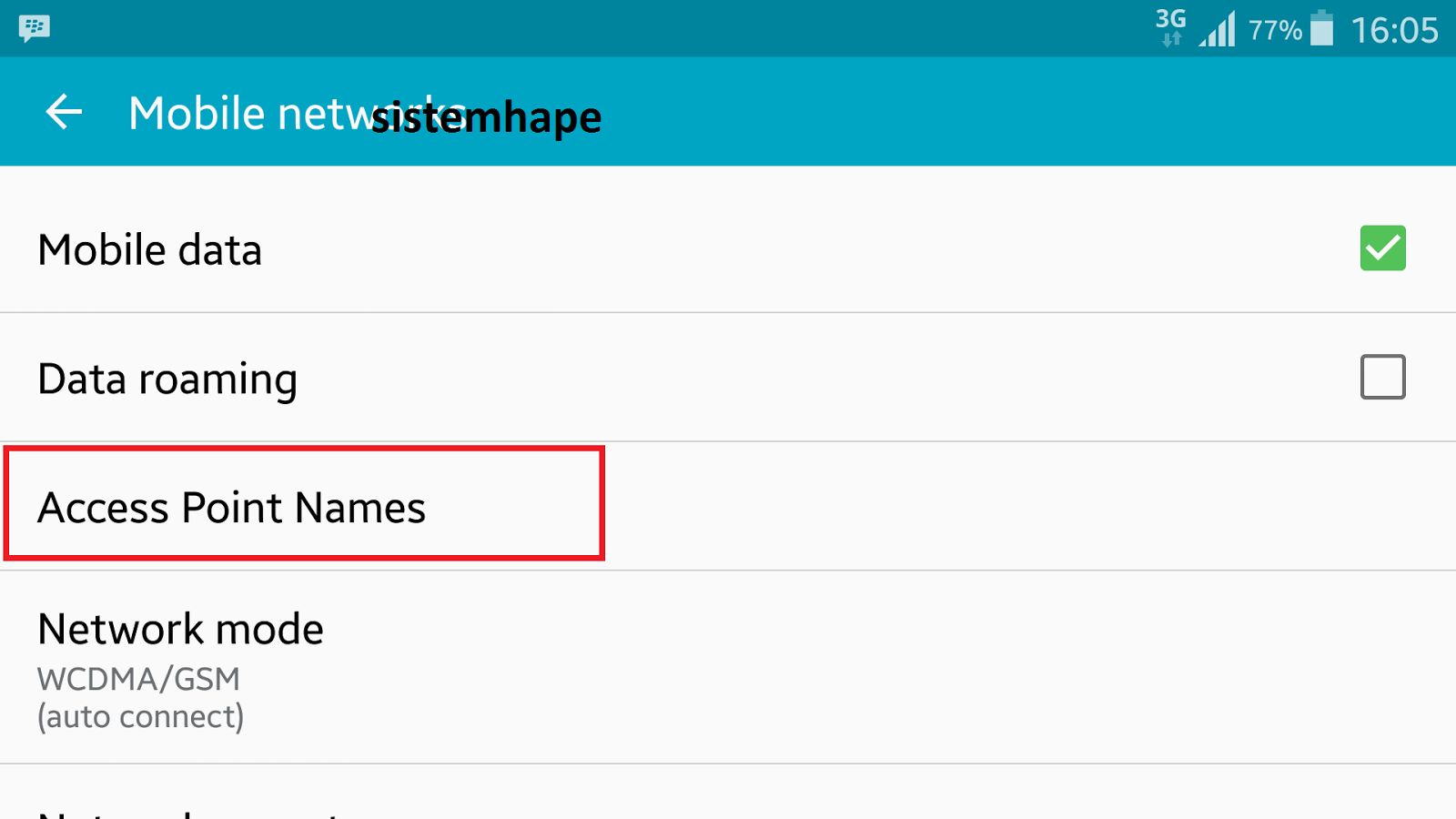The width and height of the screenshot is (1456, 819).
Task: Tap the signal strength bars icon
Action: [1218, 28]
